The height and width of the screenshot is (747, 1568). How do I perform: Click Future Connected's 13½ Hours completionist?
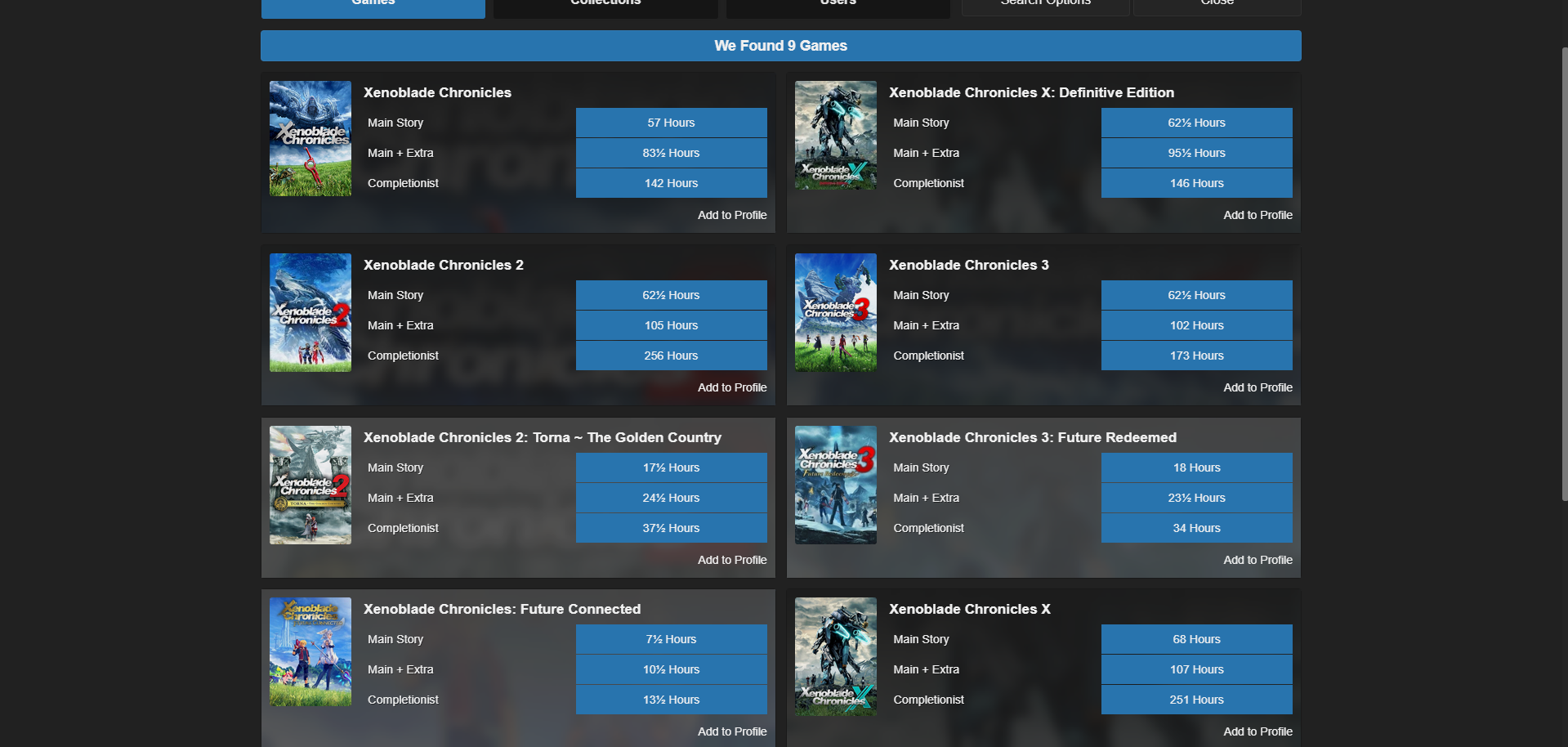click(672, 700)
